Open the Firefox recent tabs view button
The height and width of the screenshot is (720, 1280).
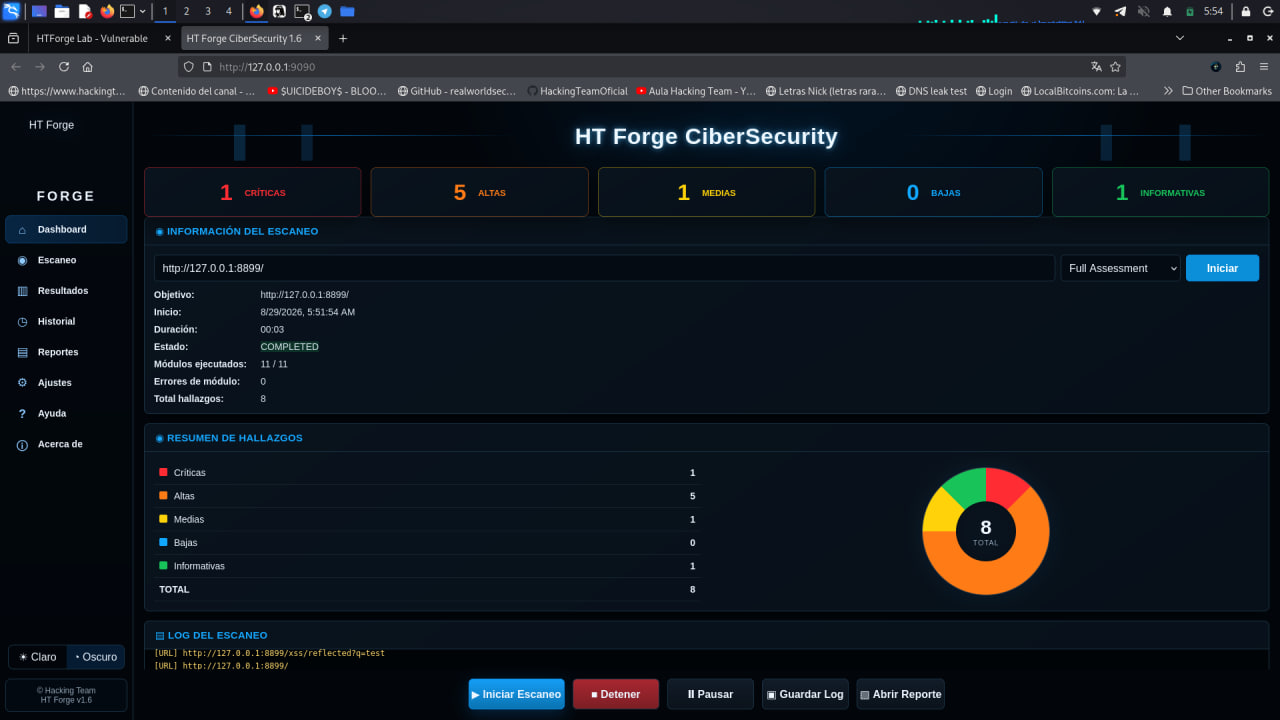coord(13,38)
